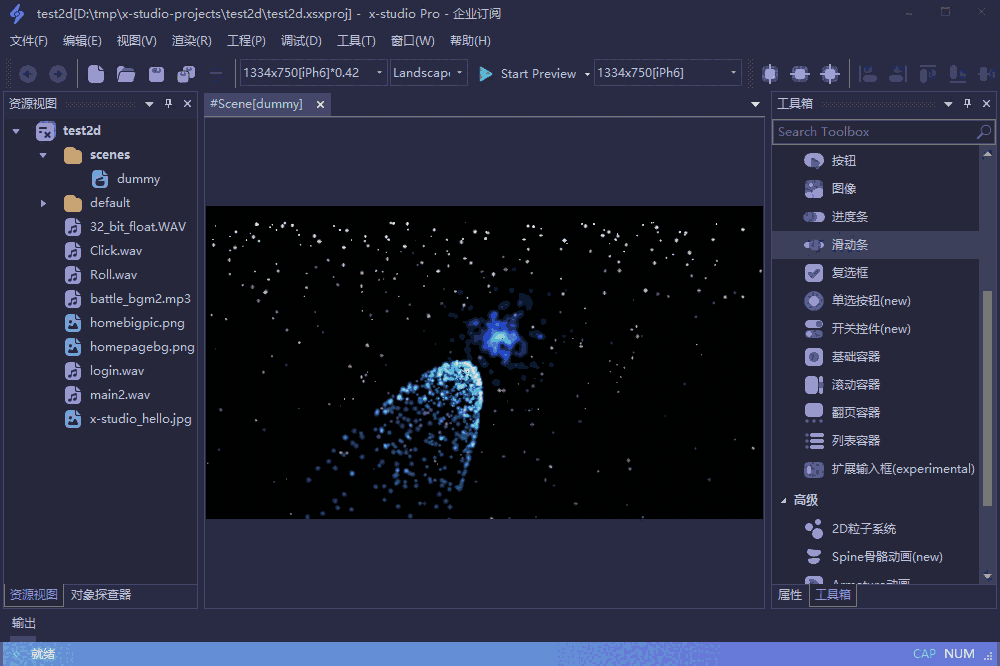The width and height of the screenshot is (1000, 666).
Task: Click the Search Toolbox input field
Action: pos(874,132)
